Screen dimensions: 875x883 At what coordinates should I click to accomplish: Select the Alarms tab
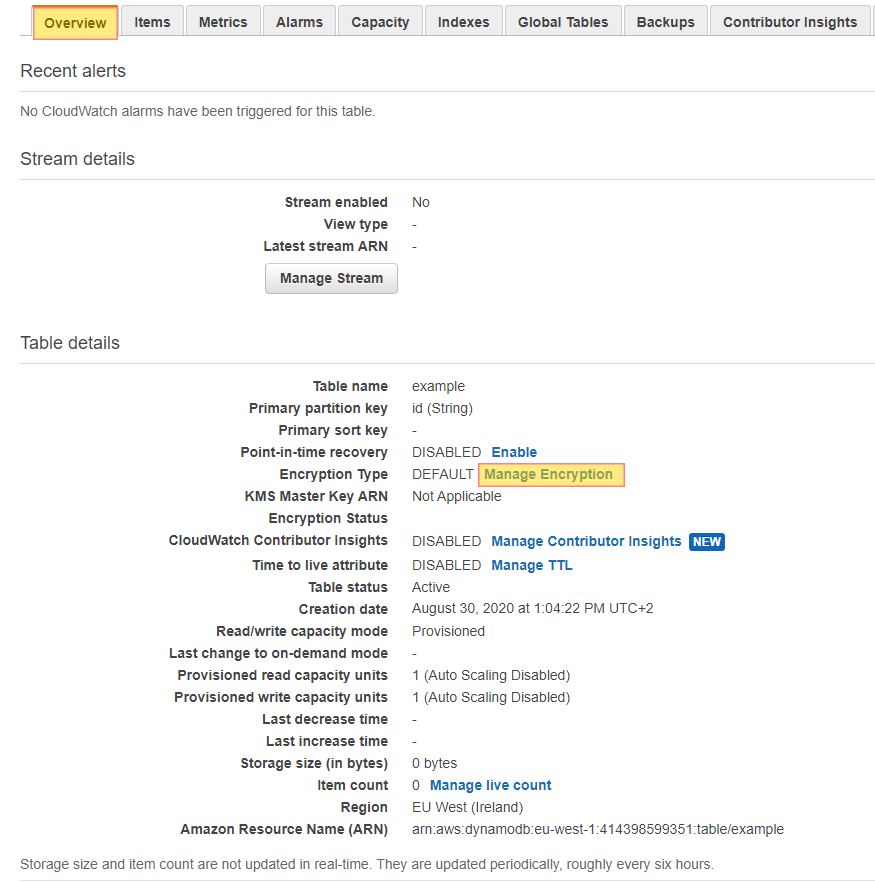coord(298,21)
